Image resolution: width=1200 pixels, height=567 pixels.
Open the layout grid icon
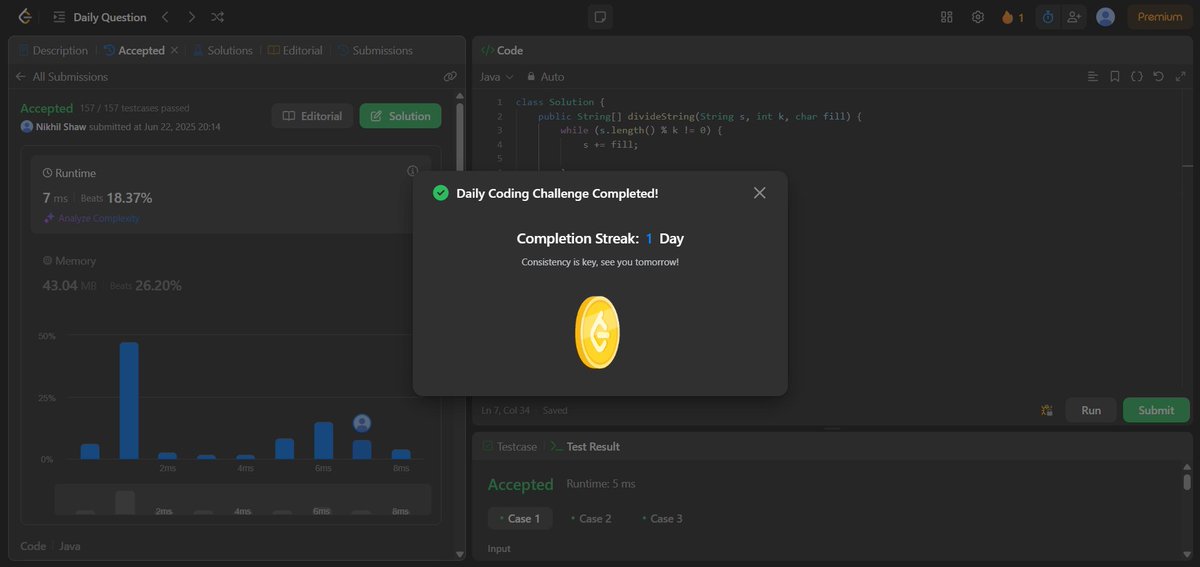(x=947, y=17)
